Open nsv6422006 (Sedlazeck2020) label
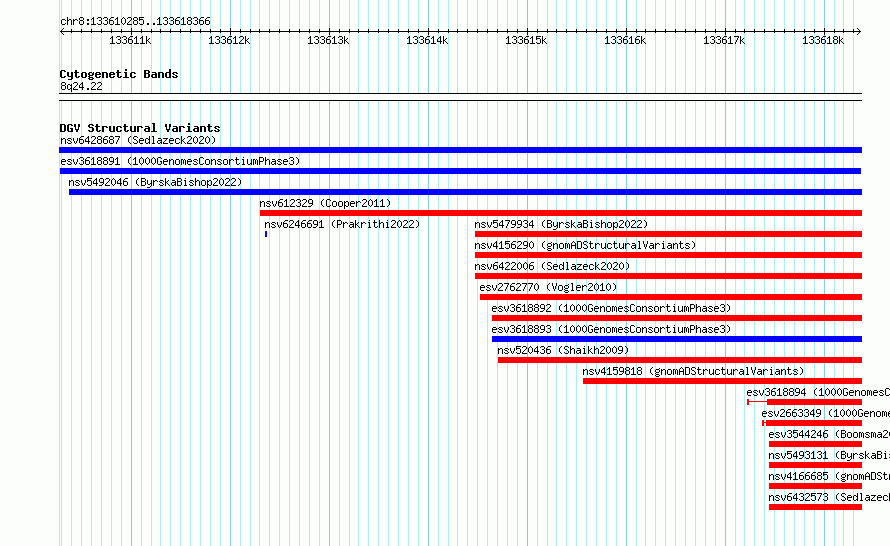This screenshot has height=546, width=890. [x=552, y=266]
